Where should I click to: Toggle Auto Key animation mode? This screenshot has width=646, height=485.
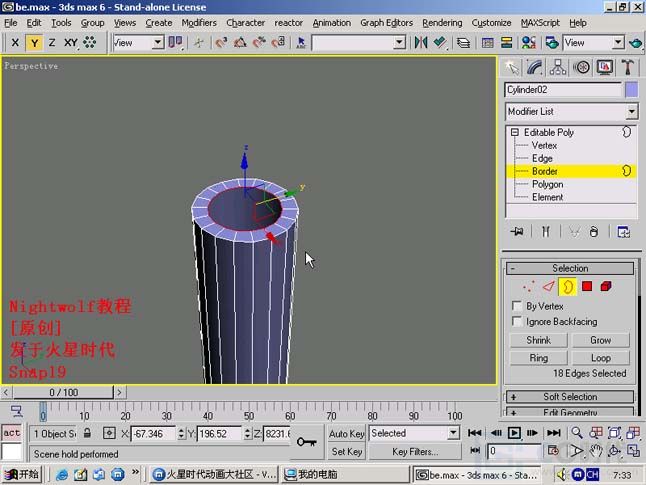(346, 433)
